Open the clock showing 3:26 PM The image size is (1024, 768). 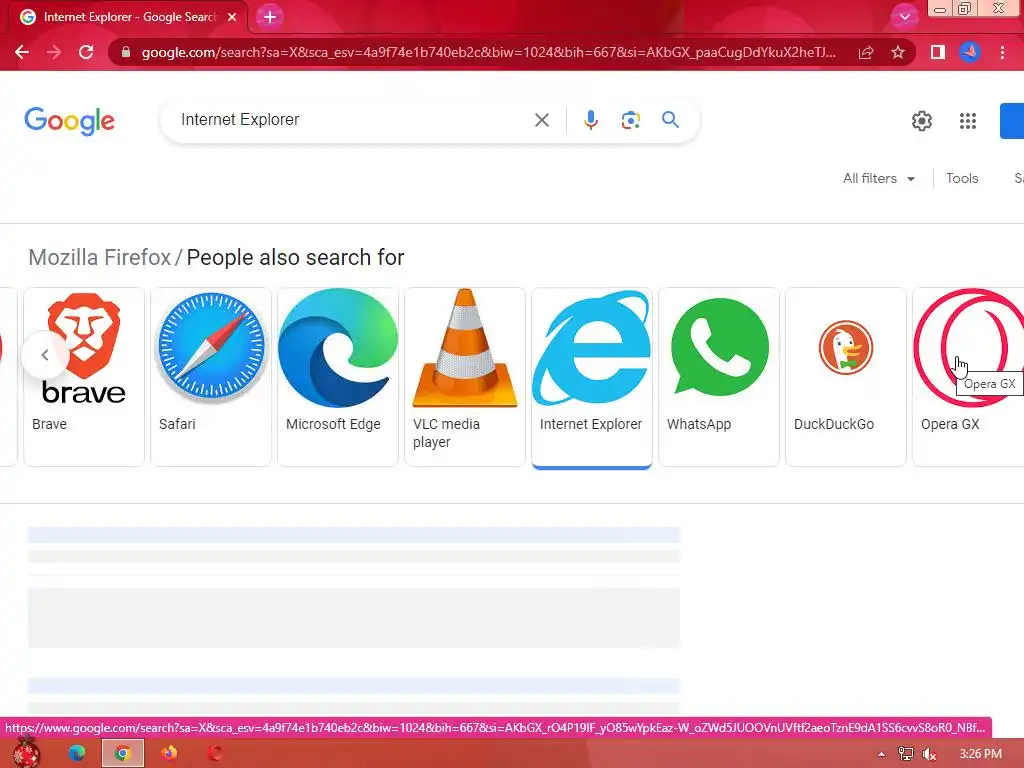[981, 754]
